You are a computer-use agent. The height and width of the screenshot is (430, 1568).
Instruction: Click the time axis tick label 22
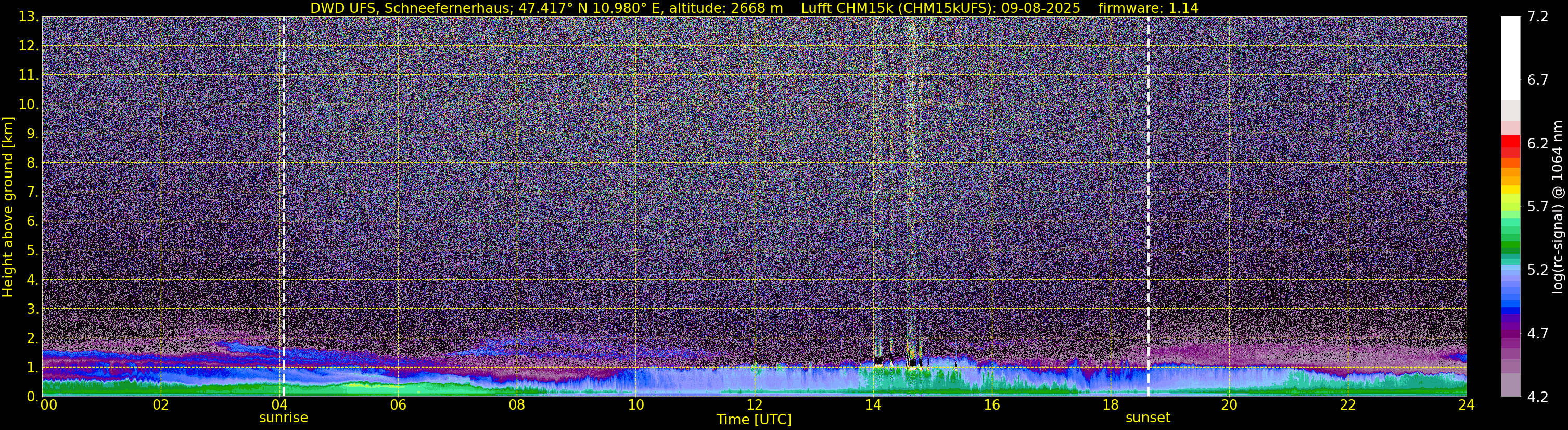(x=1348, y=405)
